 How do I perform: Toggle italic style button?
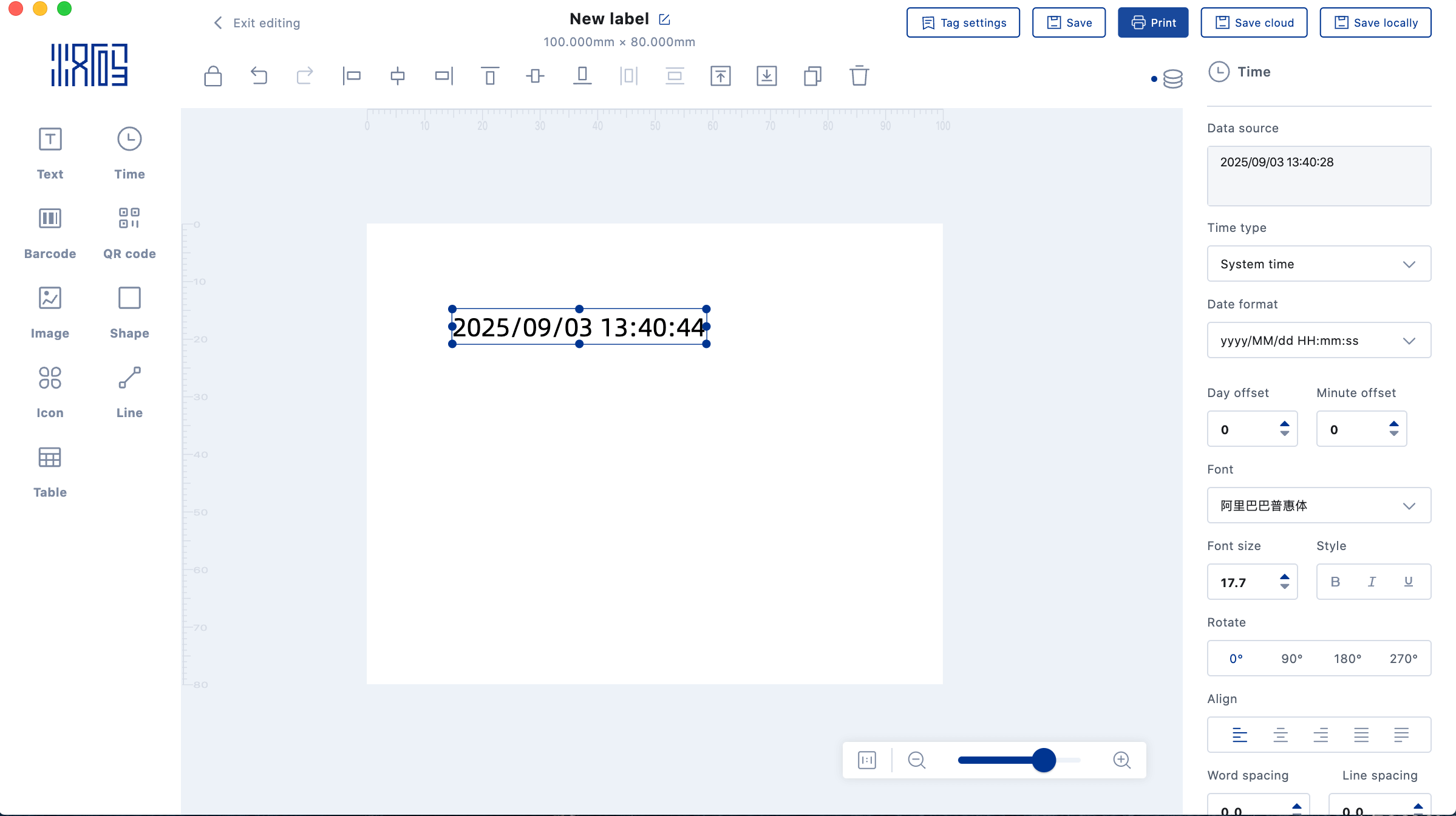point(1372,582)
